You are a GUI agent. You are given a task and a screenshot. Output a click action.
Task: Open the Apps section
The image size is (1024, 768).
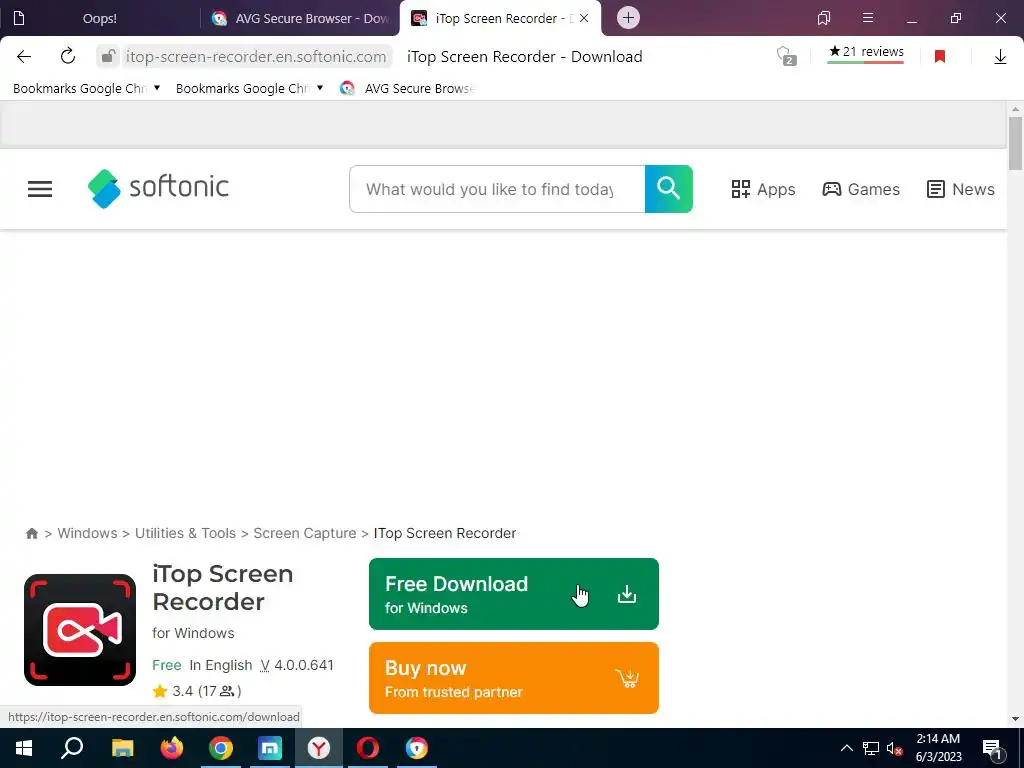(763, 189)
